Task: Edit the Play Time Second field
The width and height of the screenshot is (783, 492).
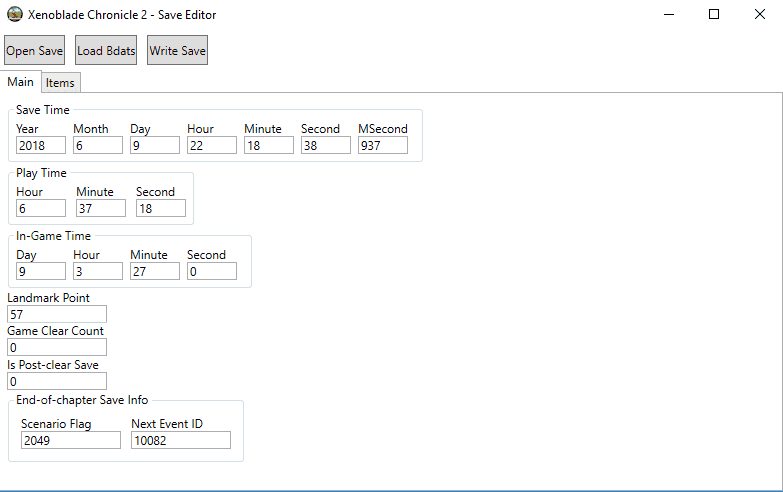Action: tap(160, 208)
